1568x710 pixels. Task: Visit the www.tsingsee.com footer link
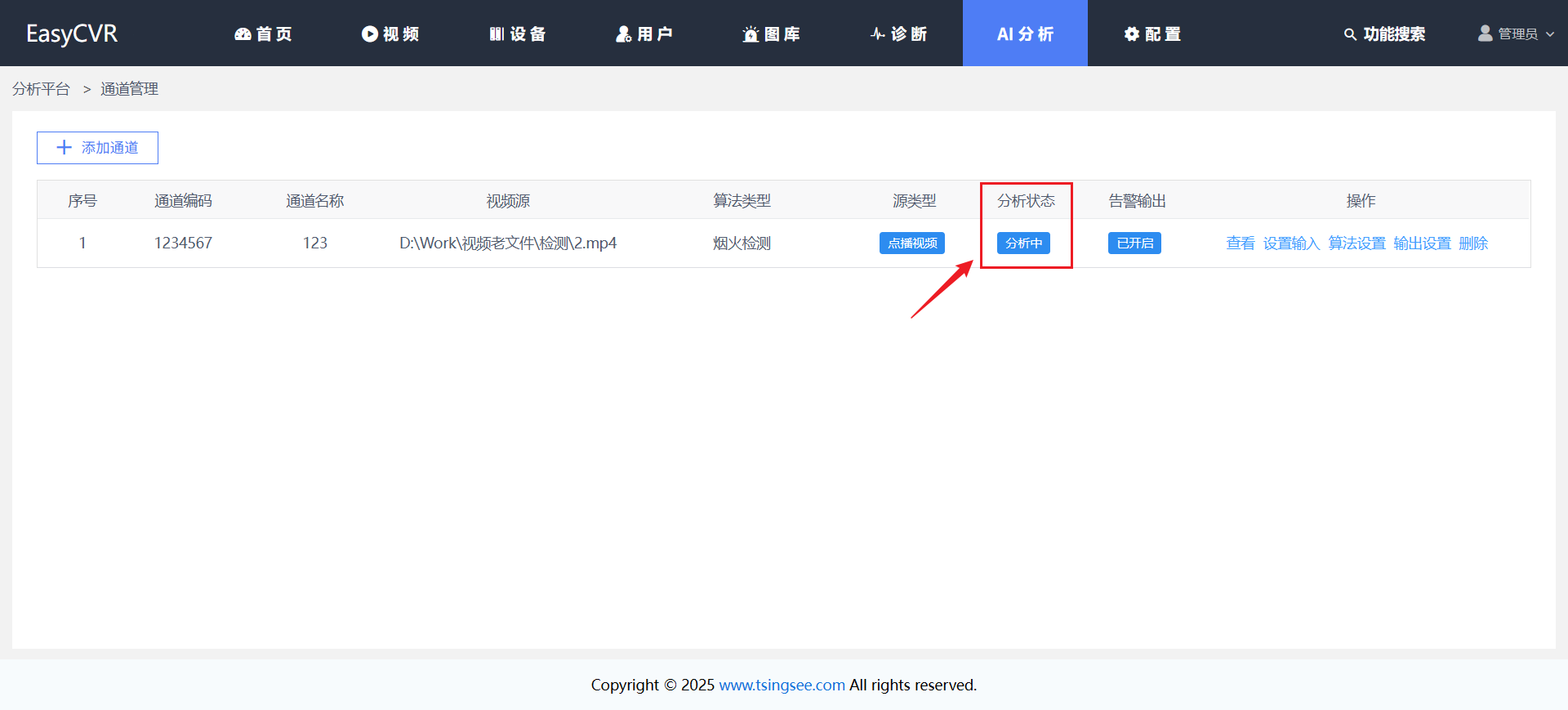point(782,685)
